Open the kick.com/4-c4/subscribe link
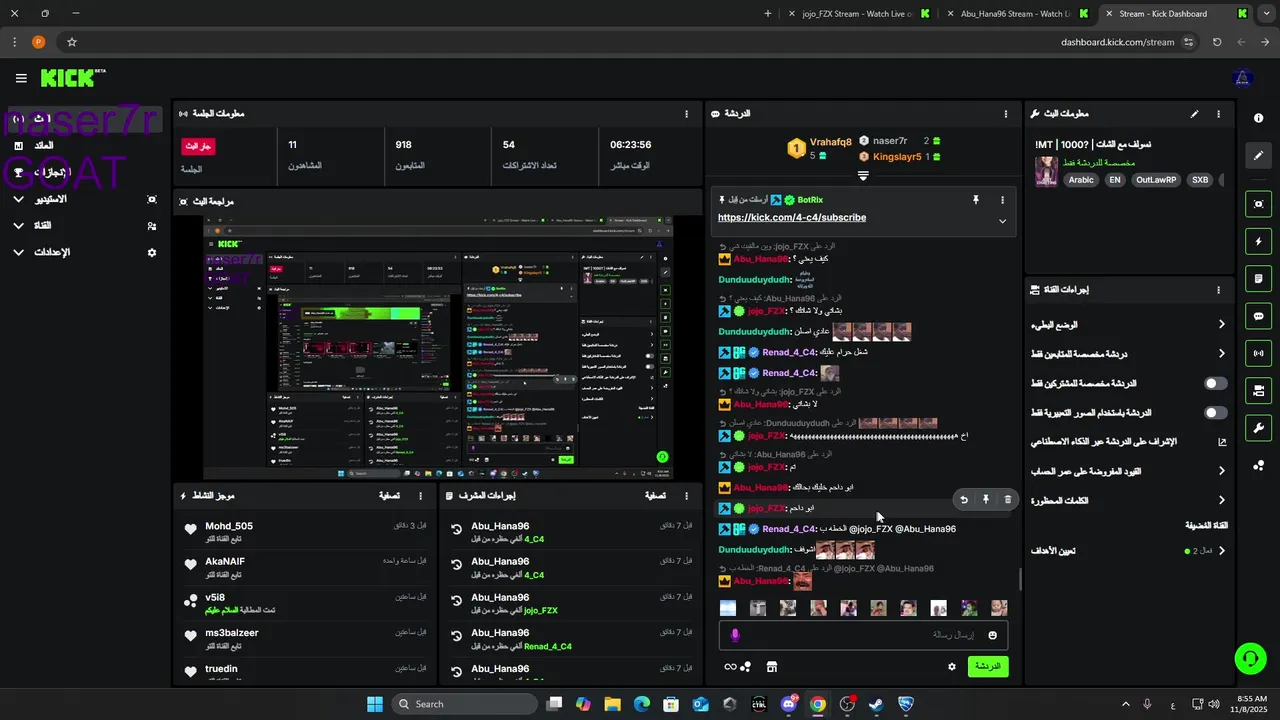The height and width of the screenshot is (720, 1280). (x=792, y=218)
